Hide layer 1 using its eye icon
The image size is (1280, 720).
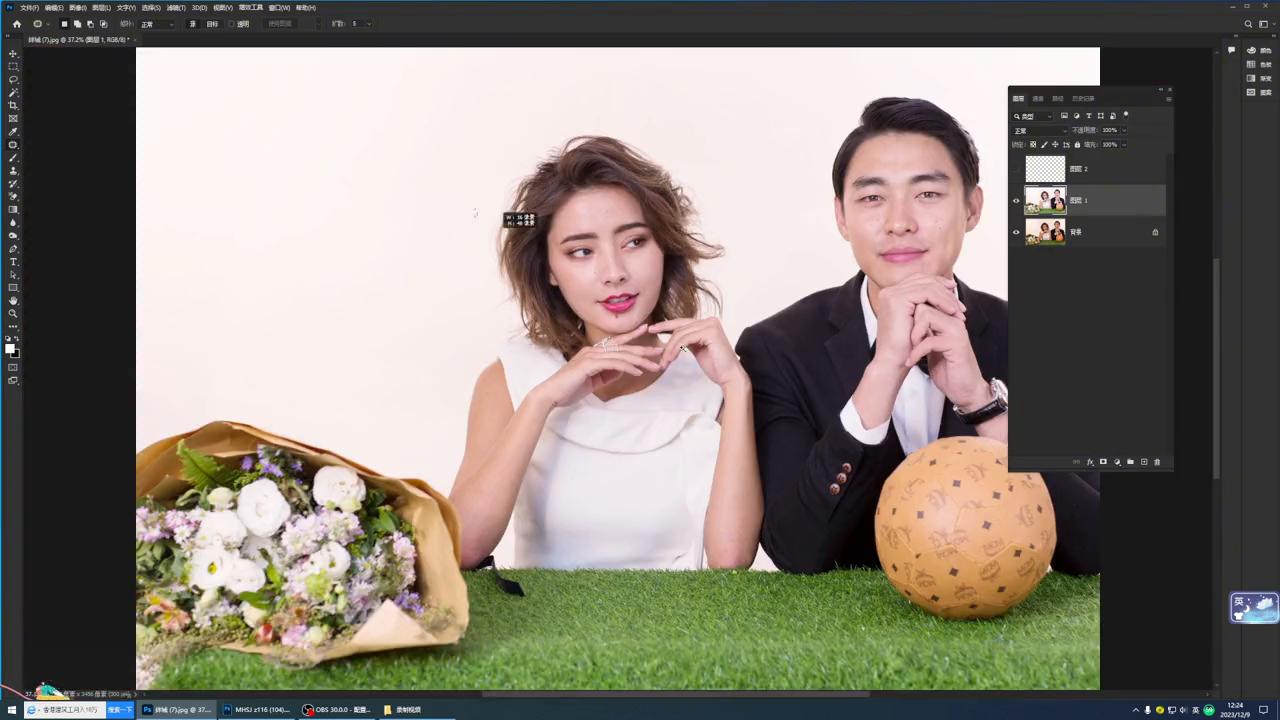pyautogui.click(x=1016, y=201)
